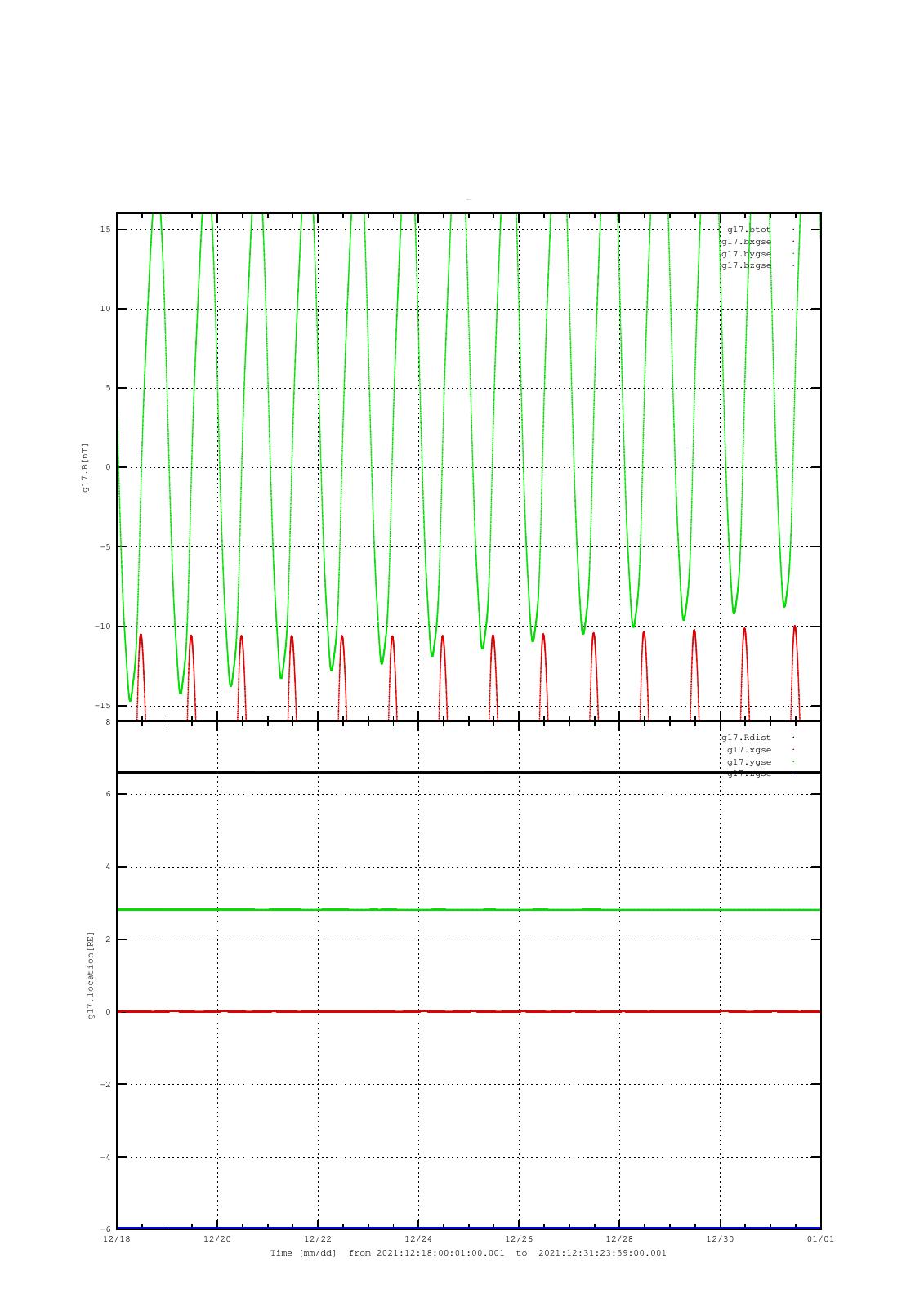The height and width of the screenshot is (1307, 924).
Task: Click the -10 tick on g17.B axis
Action: click(103, 627)
